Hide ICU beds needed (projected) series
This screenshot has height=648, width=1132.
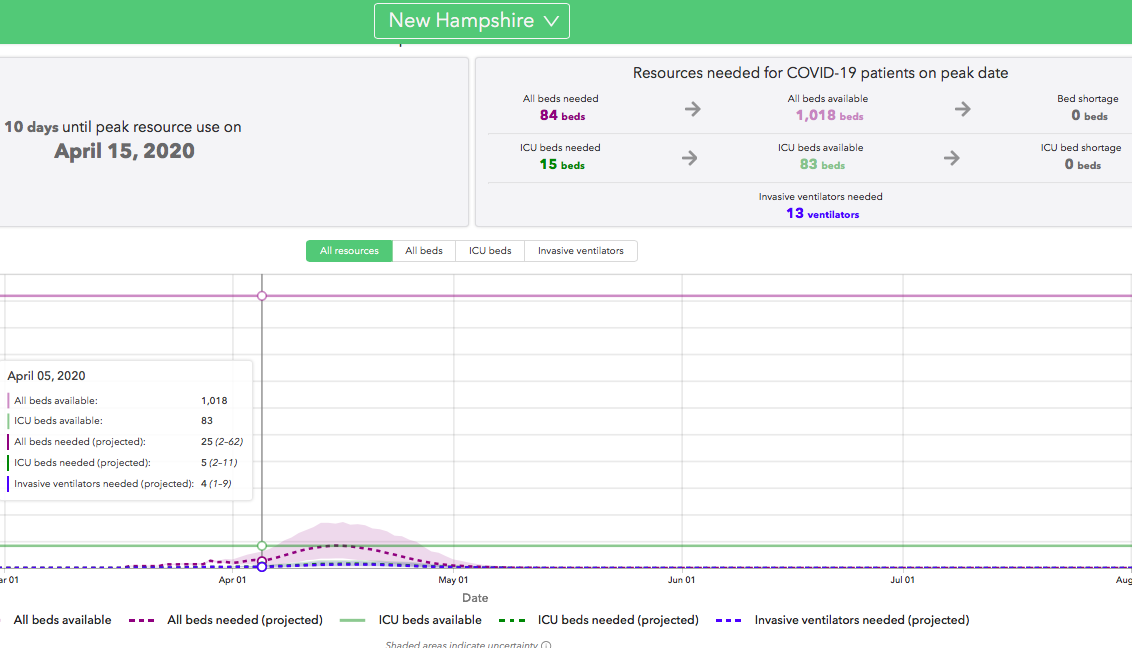[x=601, y=620]
